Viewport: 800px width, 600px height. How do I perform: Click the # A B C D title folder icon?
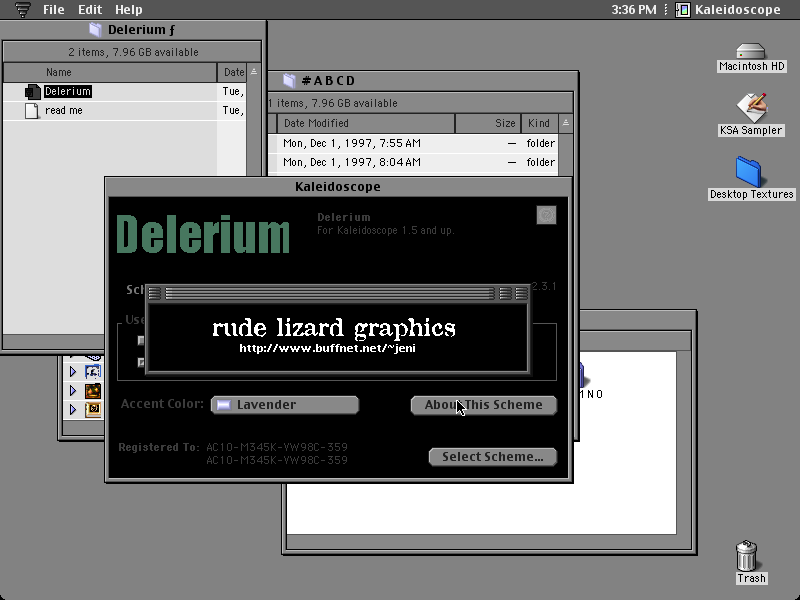pos(289,81)
